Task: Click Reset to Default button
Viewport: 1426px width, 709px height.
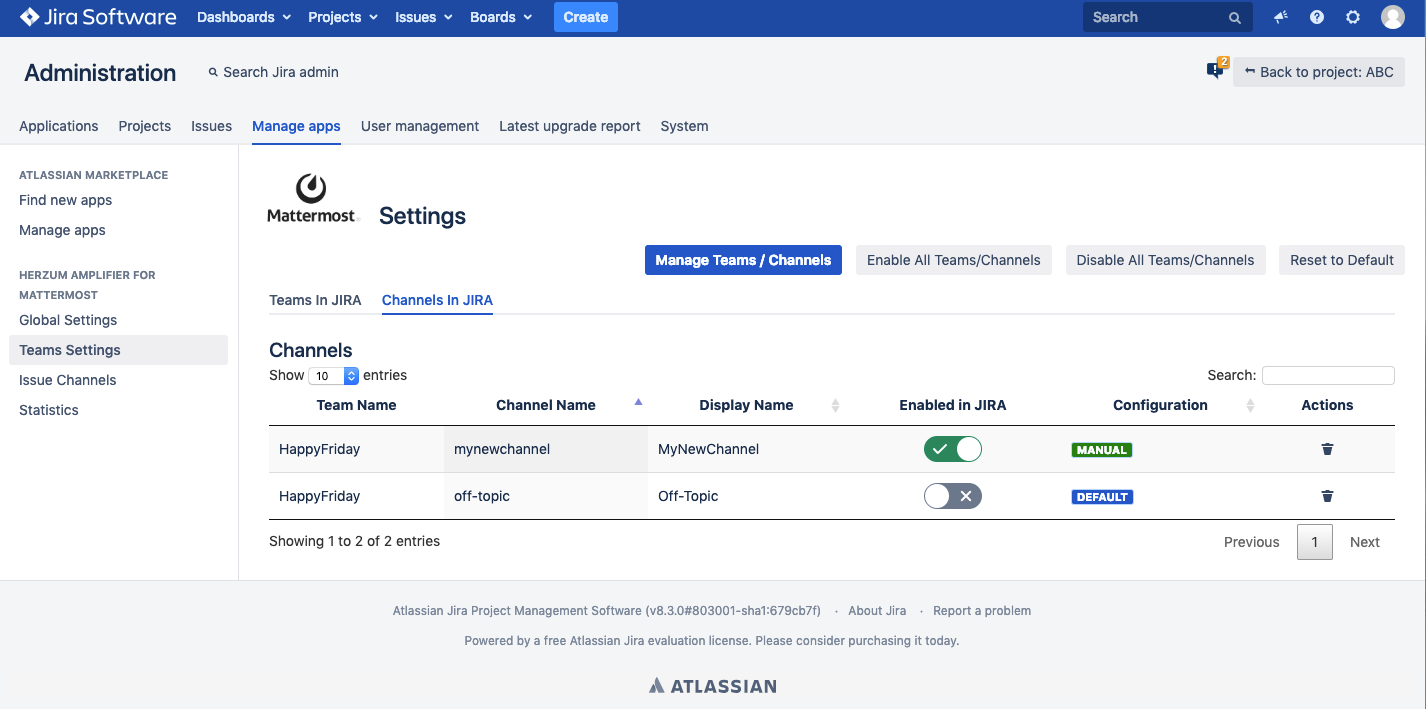Action: click(1341, 260)
